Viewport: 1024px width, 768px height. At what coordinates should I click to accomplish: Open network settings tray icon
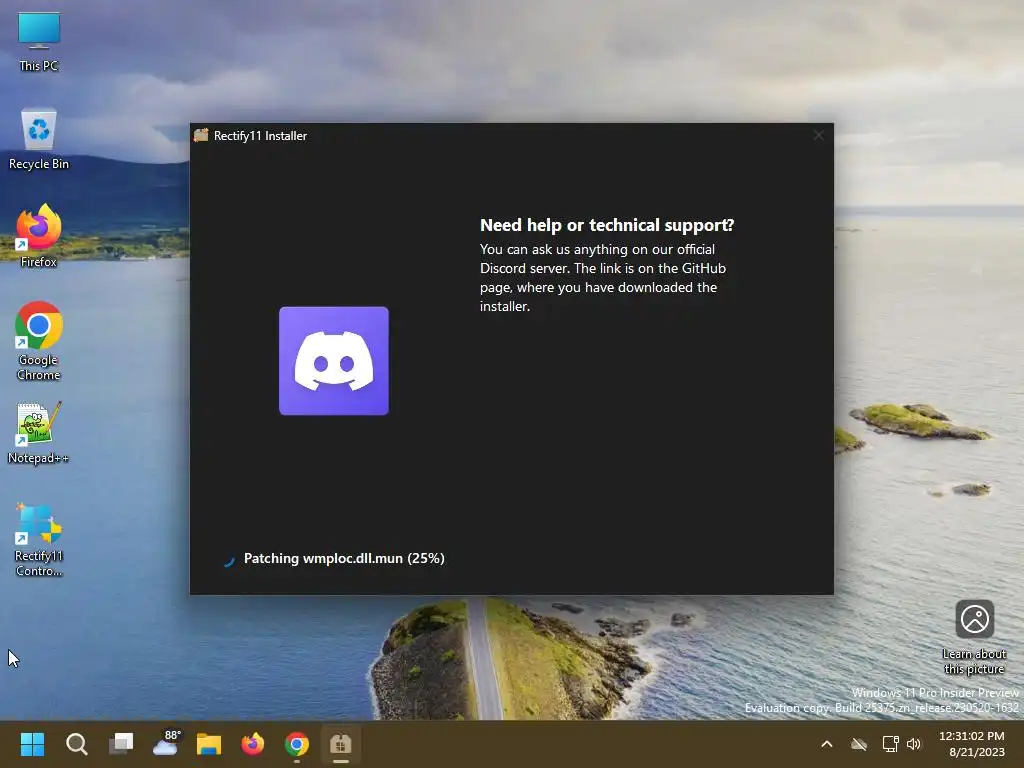890,744
